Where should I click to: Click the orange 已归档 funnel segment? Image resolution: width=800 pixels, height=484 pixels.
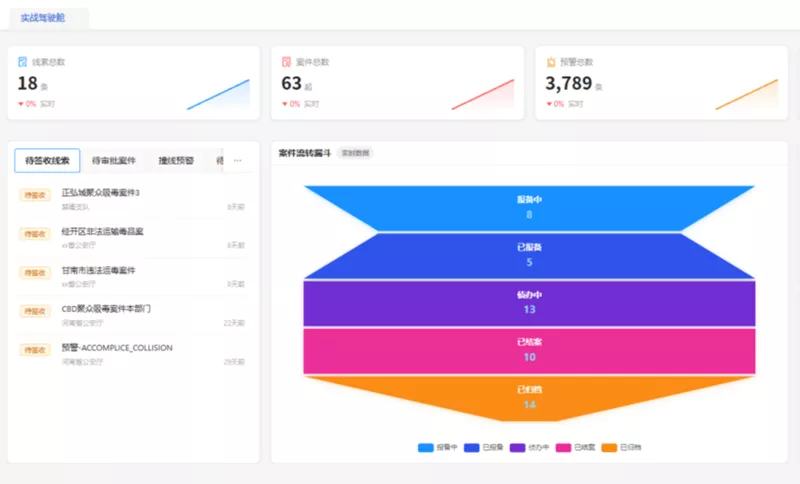(x=529, y=398)
